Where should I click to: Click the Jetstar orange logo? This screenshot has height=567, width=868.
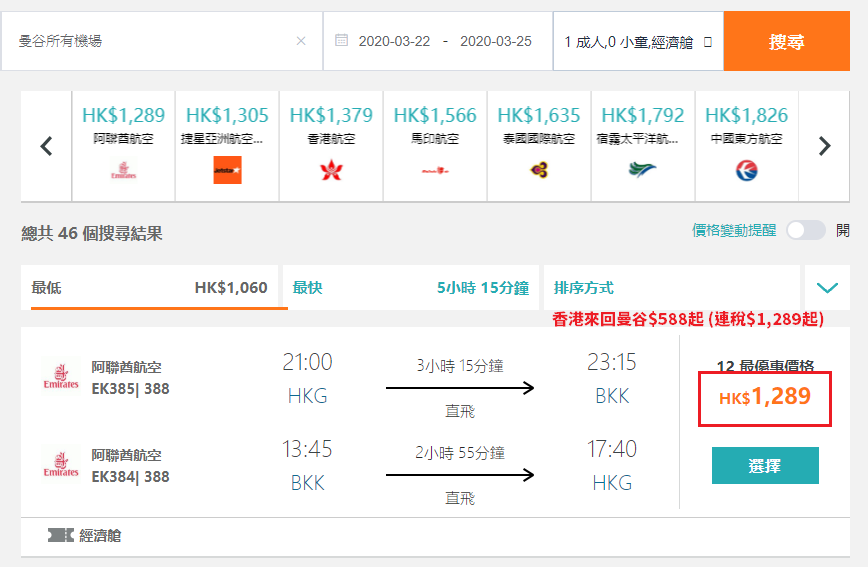(228, 170)
